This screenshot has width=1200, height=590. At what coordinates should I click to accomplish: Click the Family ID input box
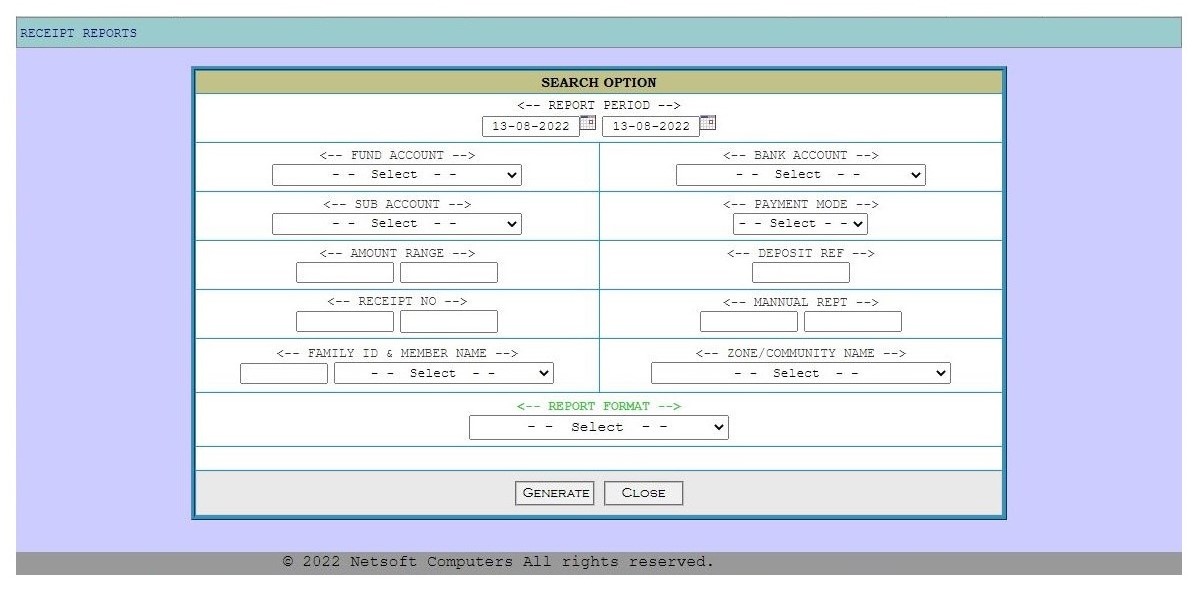pyautogui.click(x=284, y=373)
